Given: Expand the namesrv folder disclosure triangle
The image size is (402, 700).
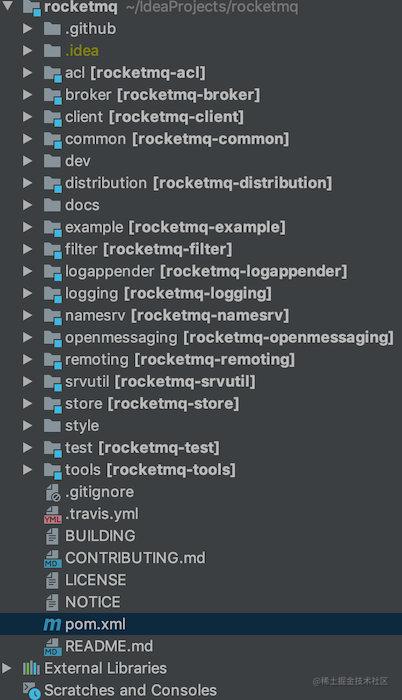Looking at the screenshot, I should [x=27, y=315].
